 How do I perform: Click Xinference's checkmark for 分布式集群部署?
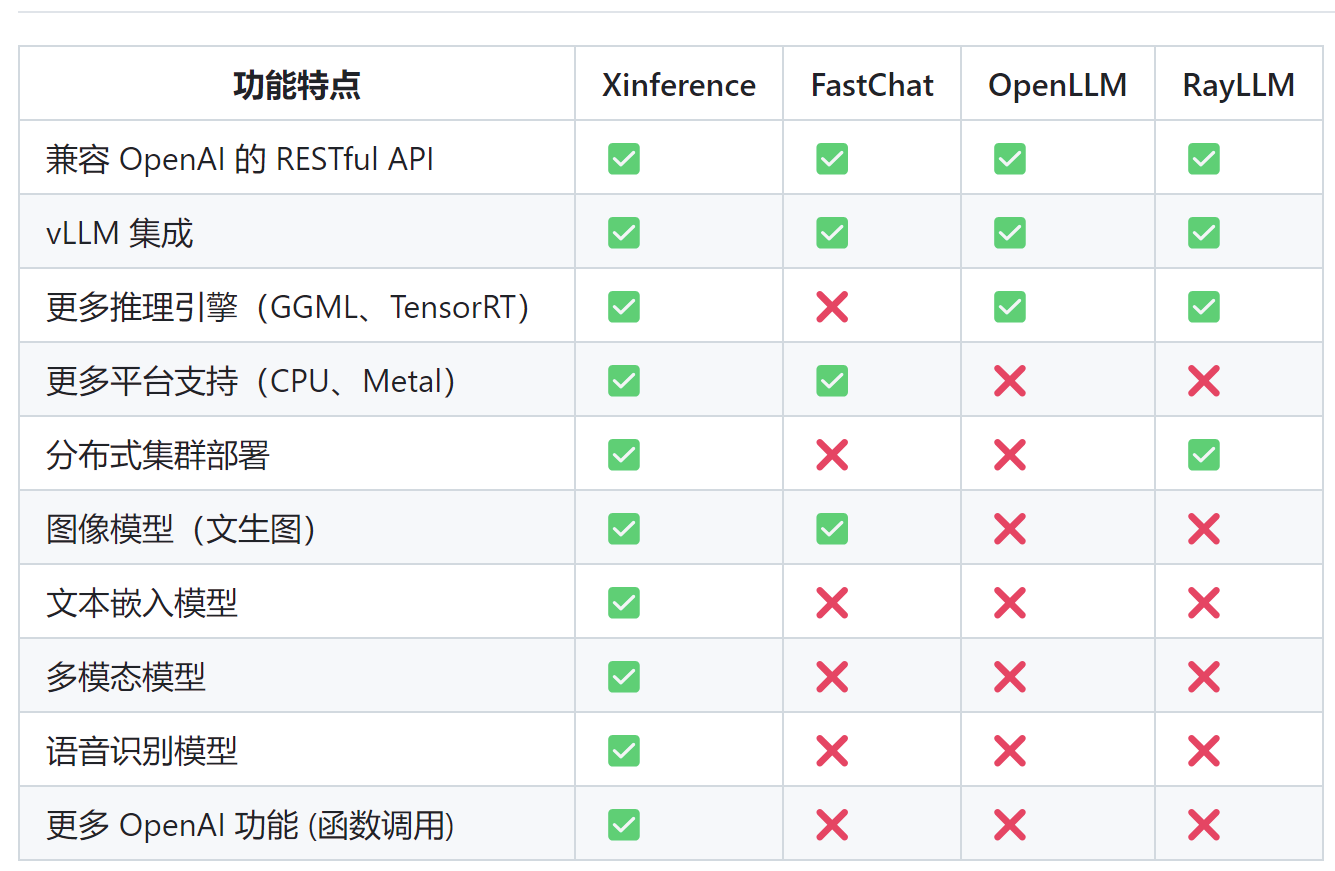[x=623, y=454]
